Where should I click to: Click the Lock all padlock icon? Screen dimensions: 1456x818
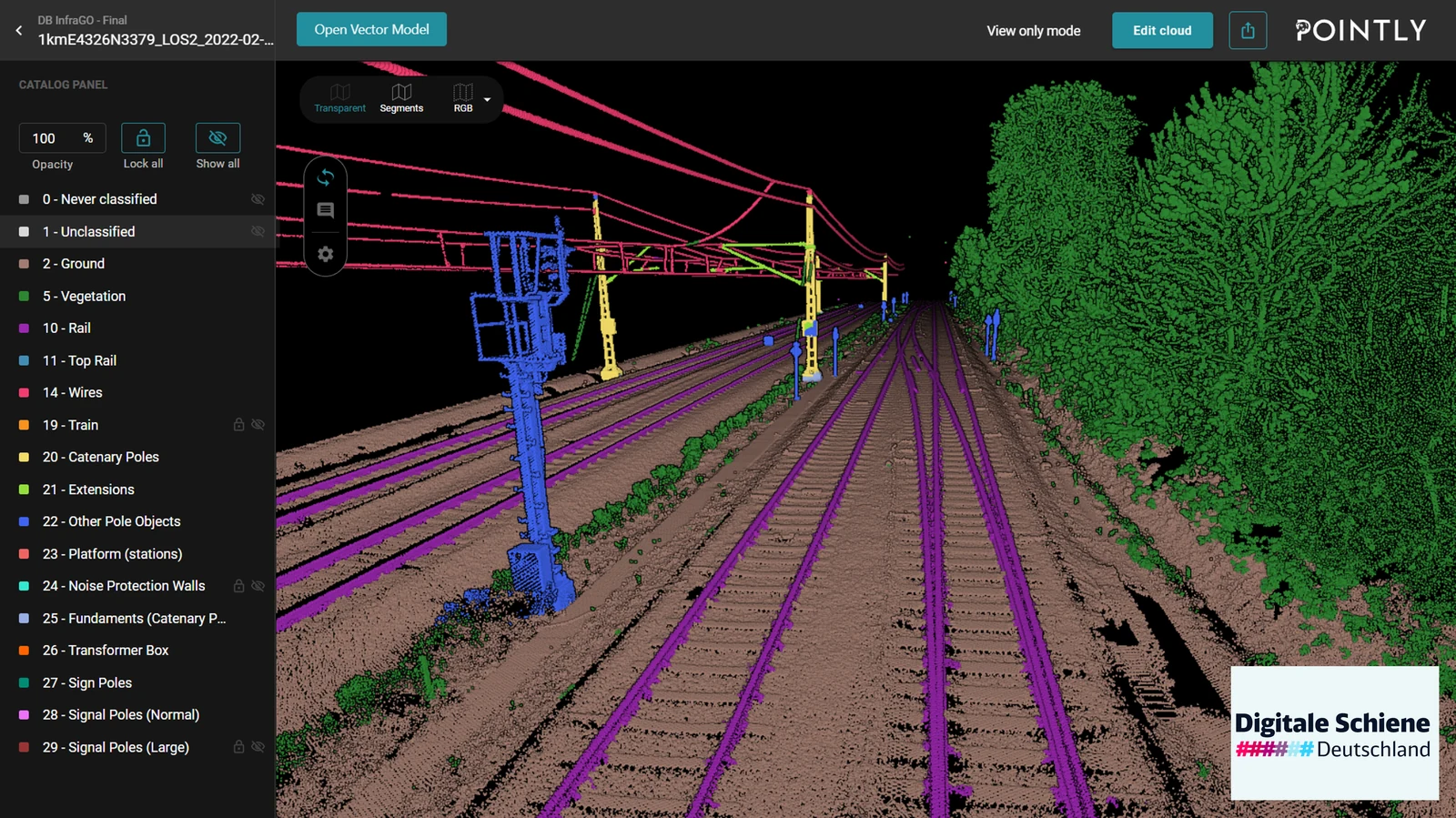pyautogui.click(x=143, y=137)
